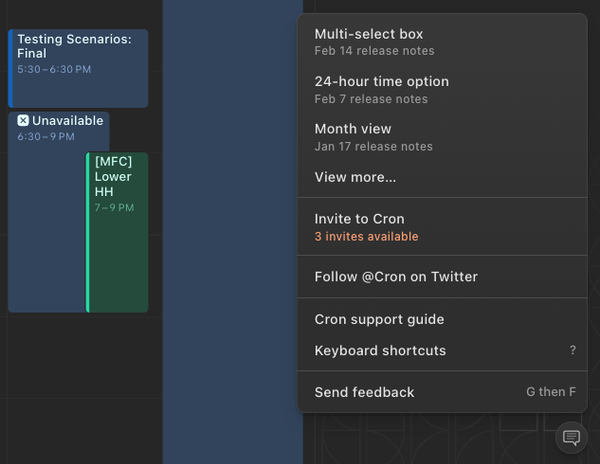Open Month view release notes entry

pos(442,137)
